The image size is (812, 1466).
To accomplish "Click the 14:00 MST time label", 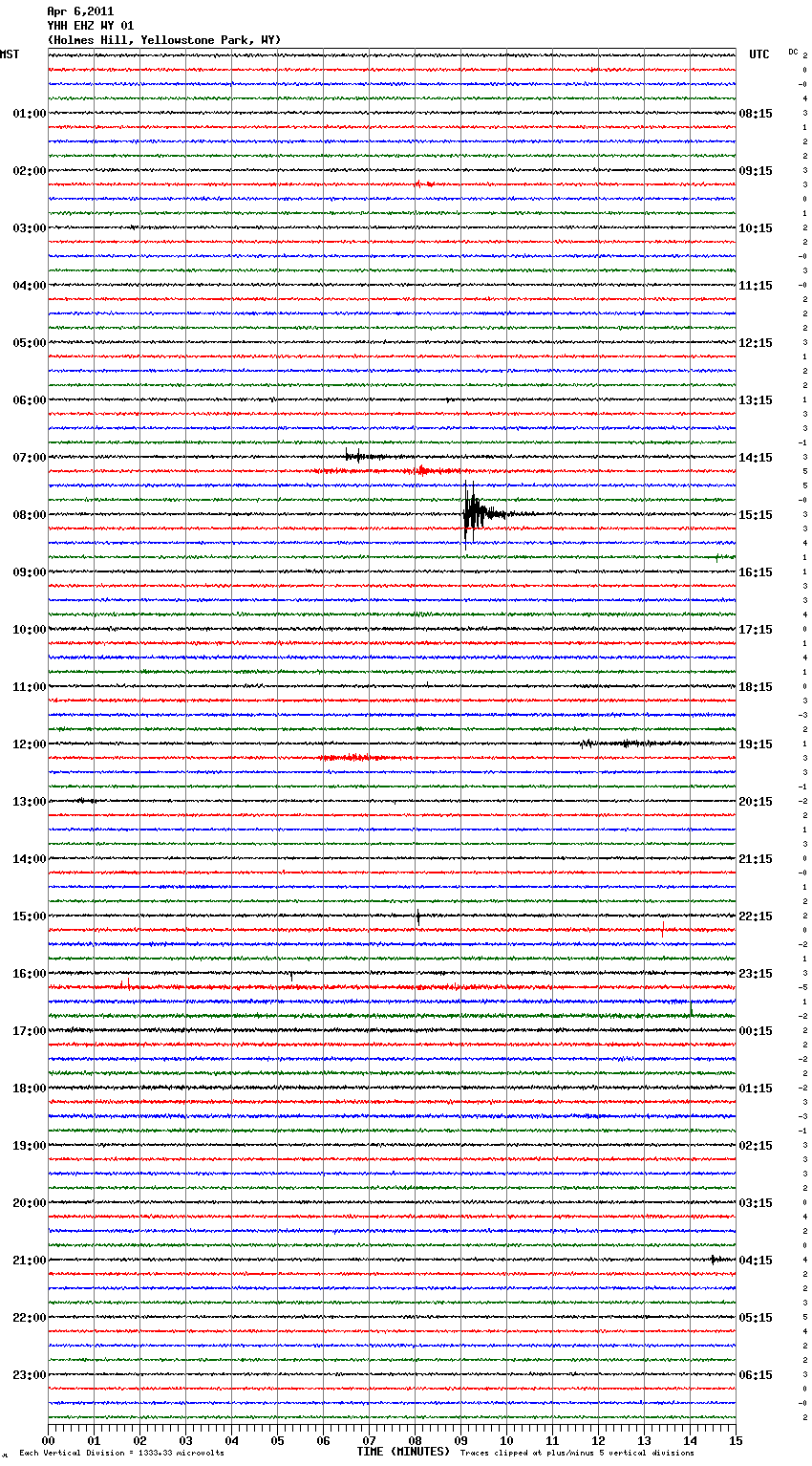I will point(30,859).
